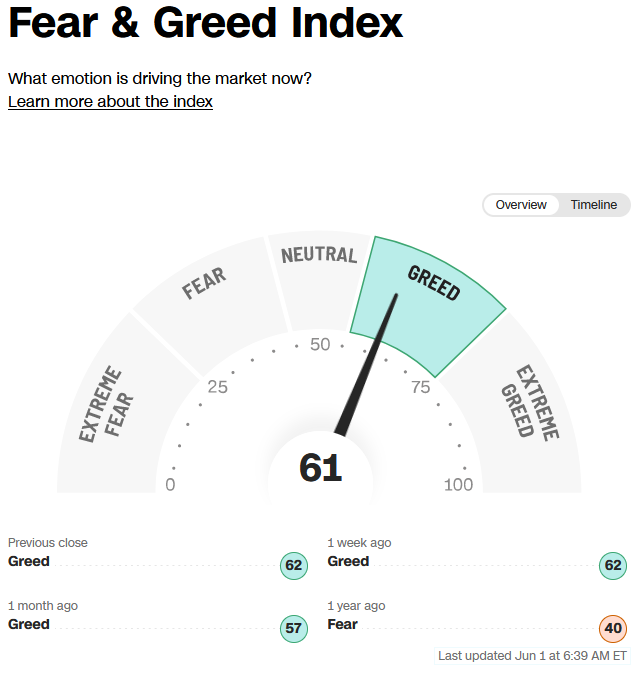Click the Previous close 62 badge

pyautogui.click(x=294, y=565)
